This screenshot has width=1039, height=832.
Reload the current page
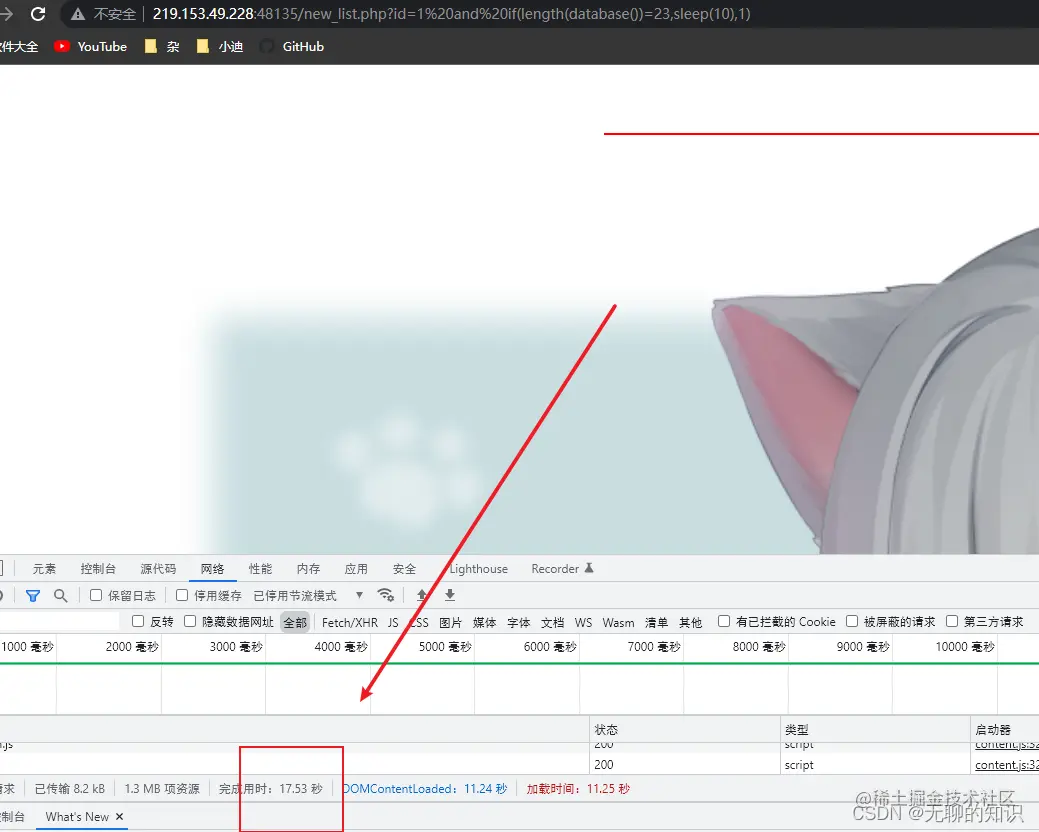pyautogui.click(x=38, y=15)
